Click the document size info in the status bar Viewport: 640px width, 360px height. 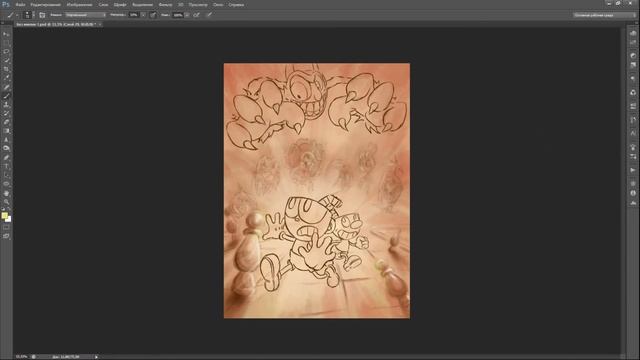point(66,357)
